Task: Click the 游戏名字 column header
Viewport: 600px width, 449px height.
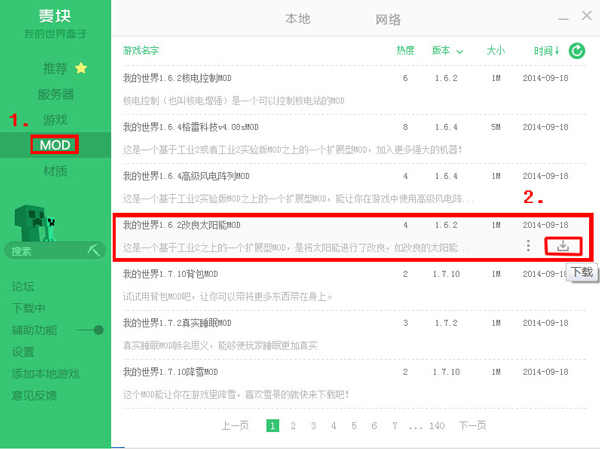Action: coord(141,50)
